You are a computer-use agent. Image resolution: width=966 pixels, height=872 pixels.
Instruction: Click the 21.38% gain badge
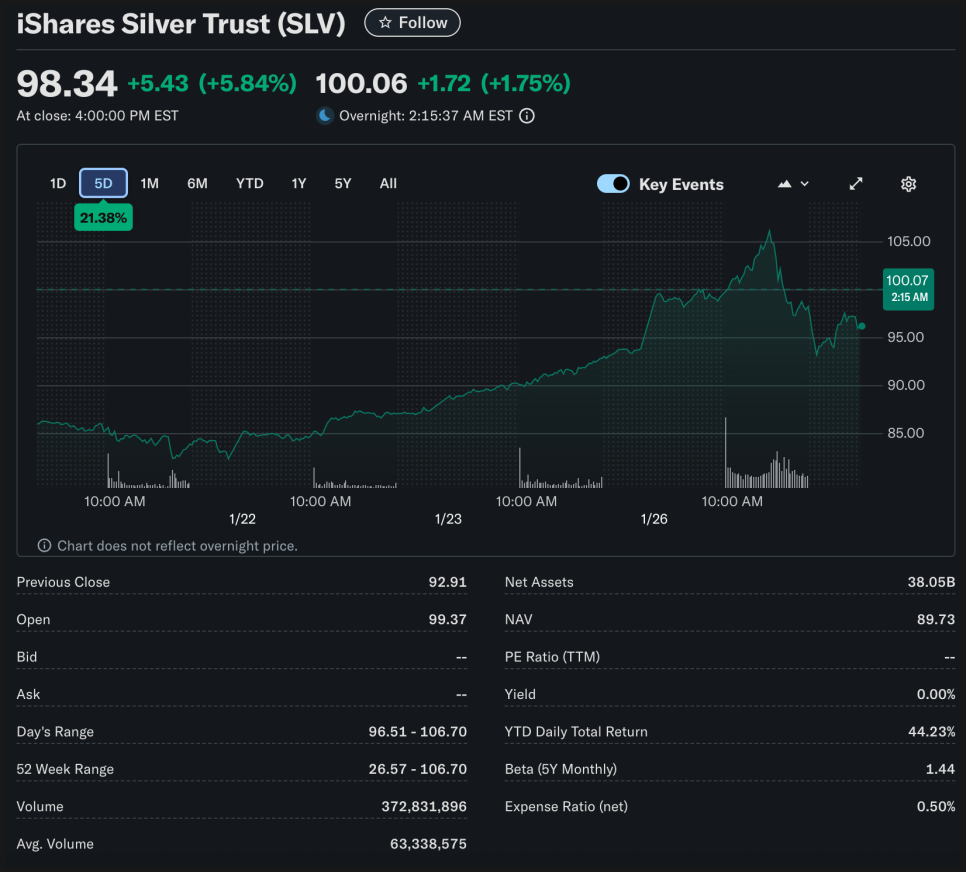(103, 217)
